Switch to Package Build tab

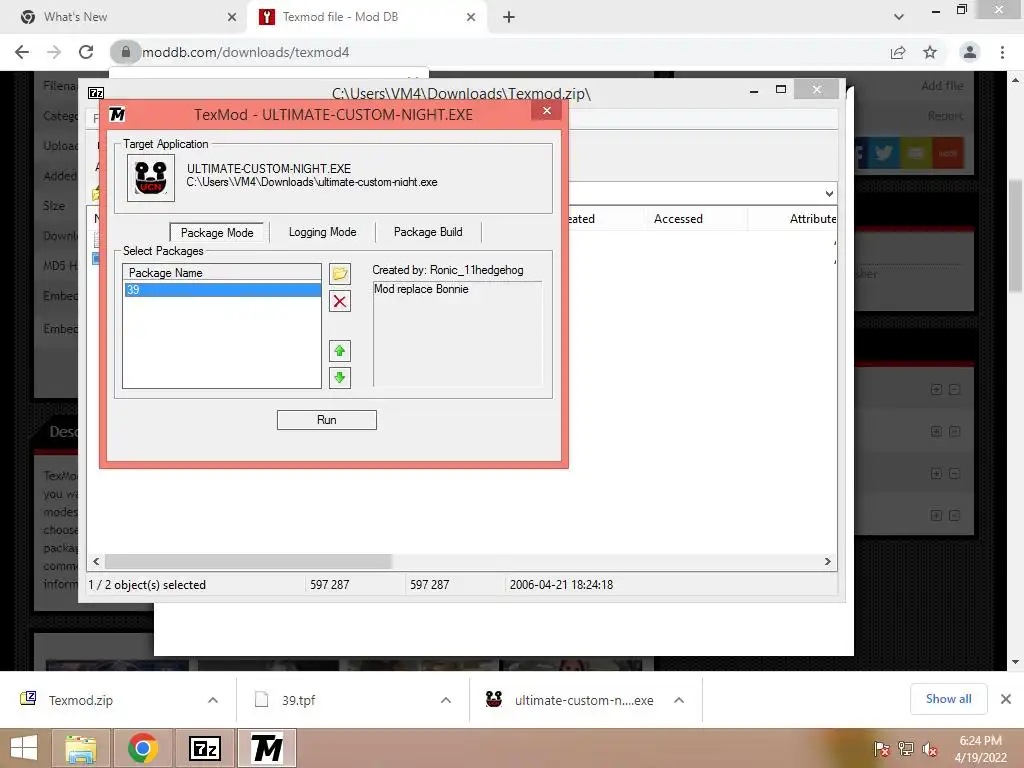(428, 232)
